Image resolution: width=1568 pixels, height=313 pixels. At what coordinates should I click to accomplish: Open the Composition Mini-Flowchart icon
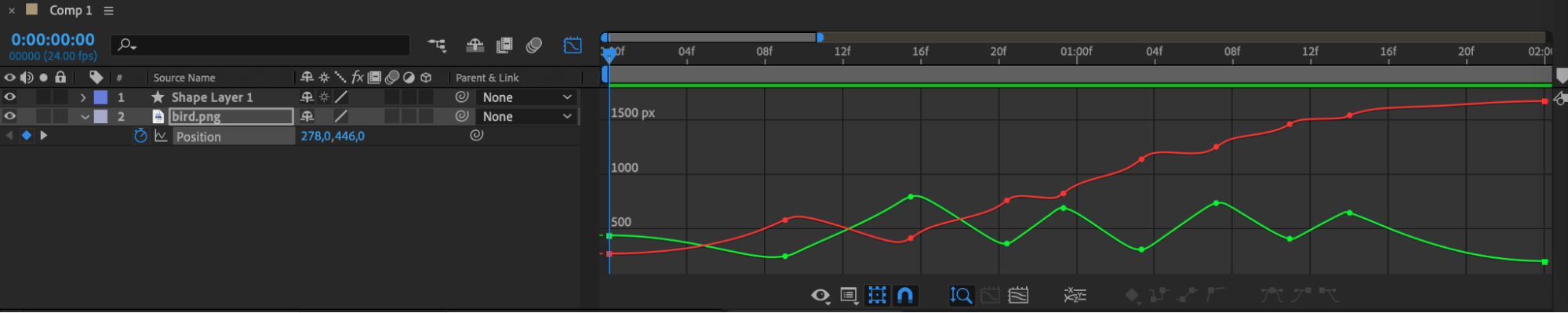[x=437, y=45]
